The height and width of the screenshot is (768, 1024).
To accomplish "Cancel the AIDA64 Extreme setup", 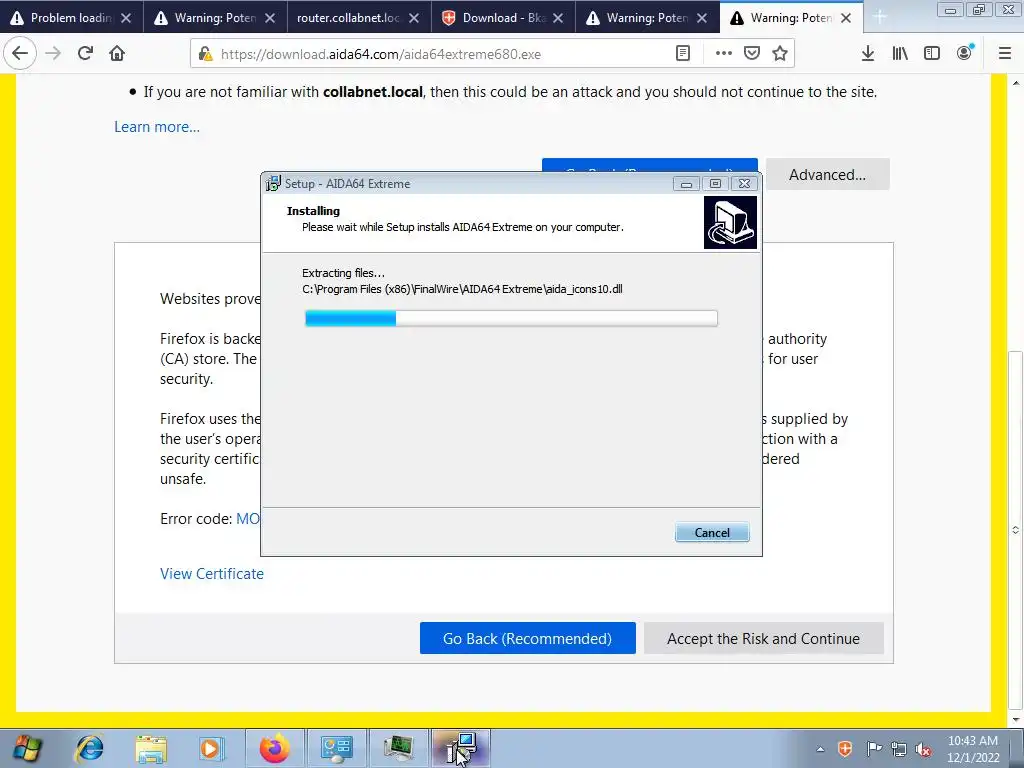I will (x=712, y=532).
